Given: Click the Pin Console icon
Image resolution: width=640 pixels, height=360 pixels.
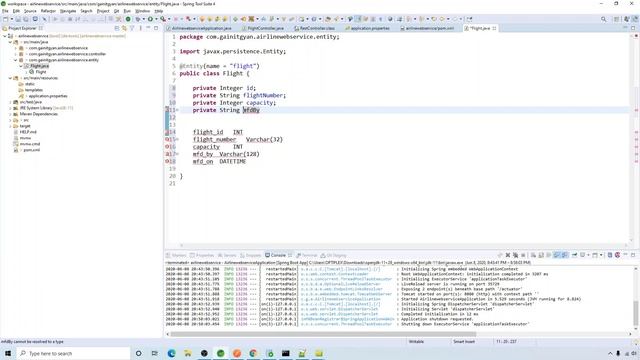Looking at the screenshot, I should point(574,255).
